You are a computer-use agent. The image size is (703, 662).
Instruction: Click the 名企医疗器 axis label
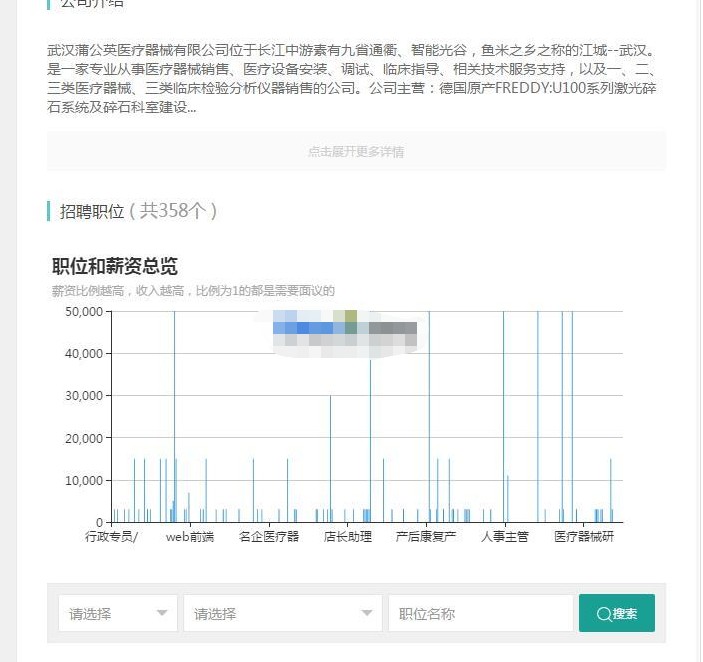tap(269, 536)
